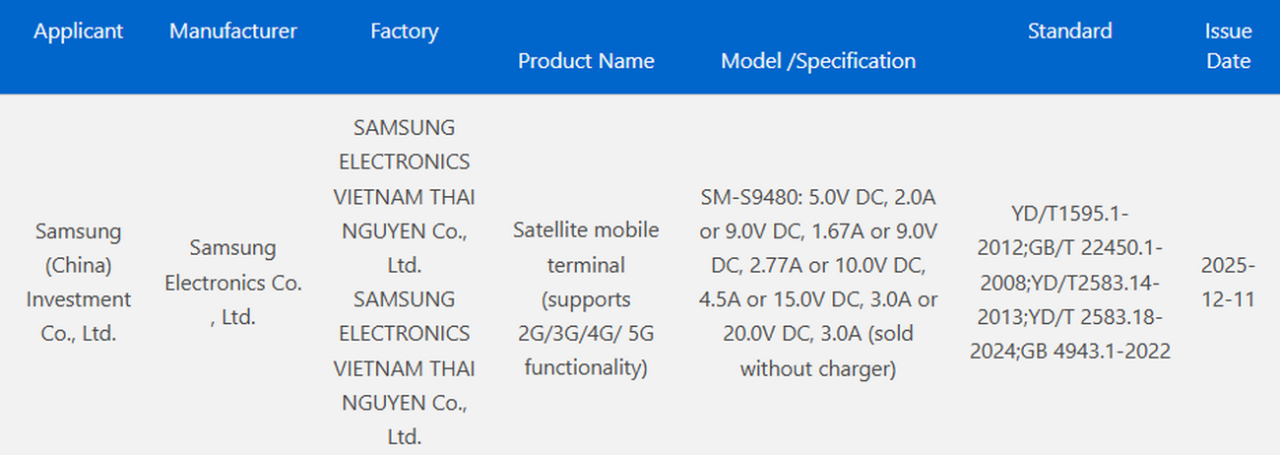Select the Model /Specification column header

(818, 61)
